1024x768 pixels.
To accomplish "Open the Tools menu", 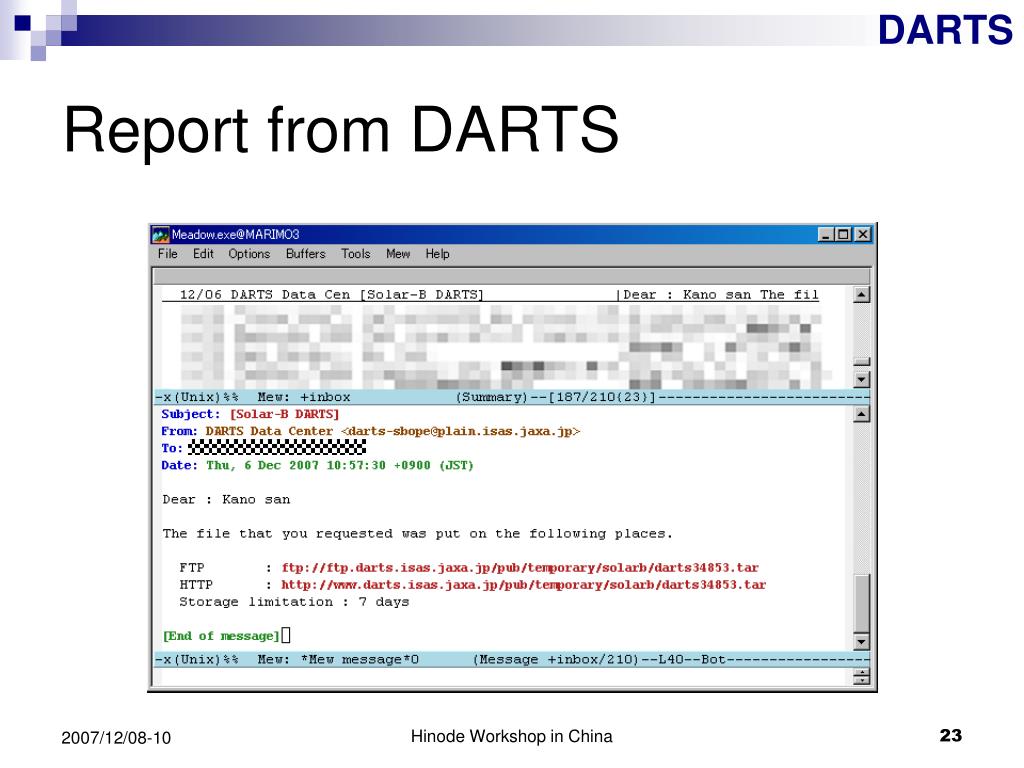I will point(355,254).
